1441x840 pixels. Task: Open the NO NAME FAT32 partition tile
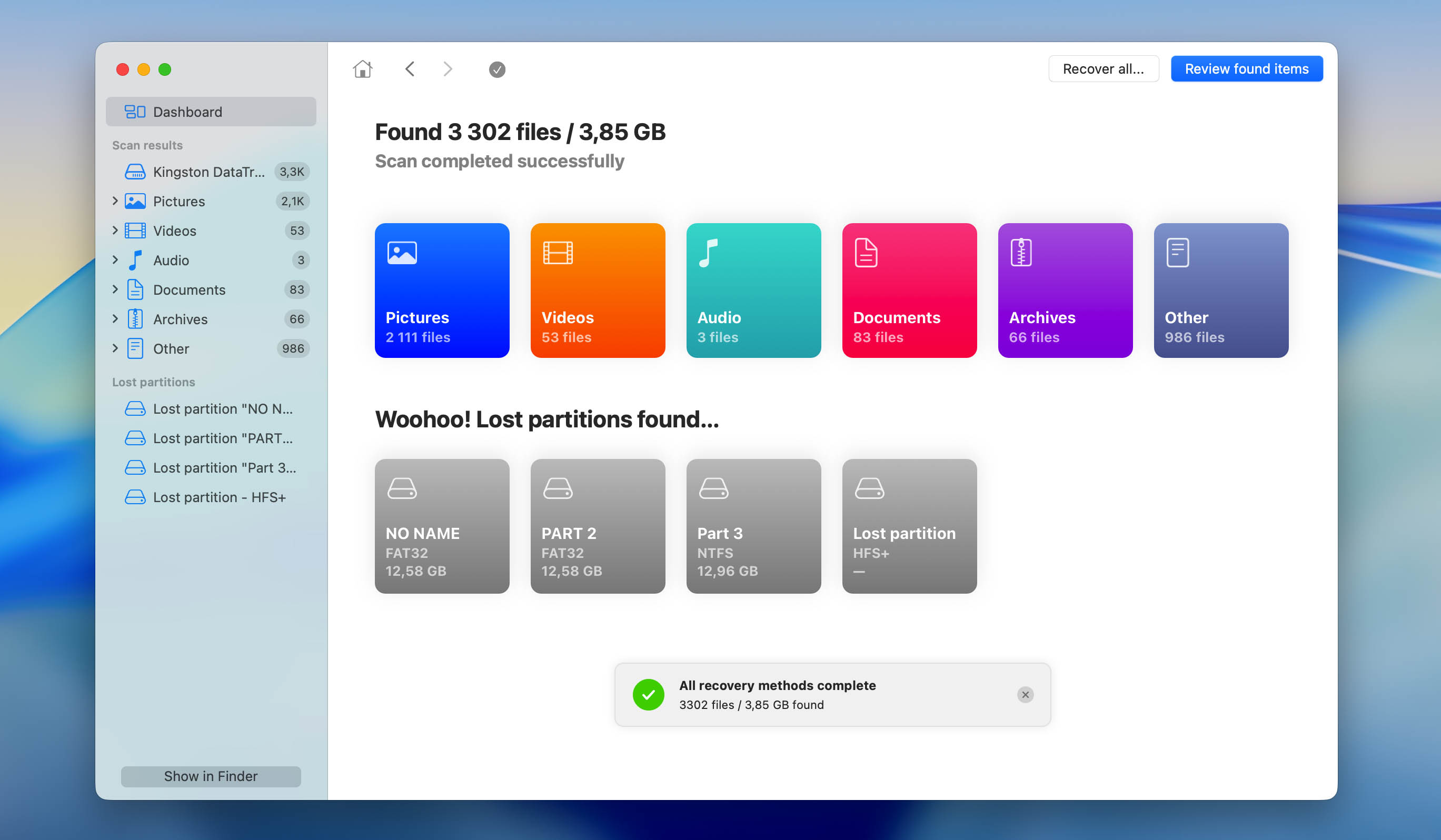[x=441, y=525]
